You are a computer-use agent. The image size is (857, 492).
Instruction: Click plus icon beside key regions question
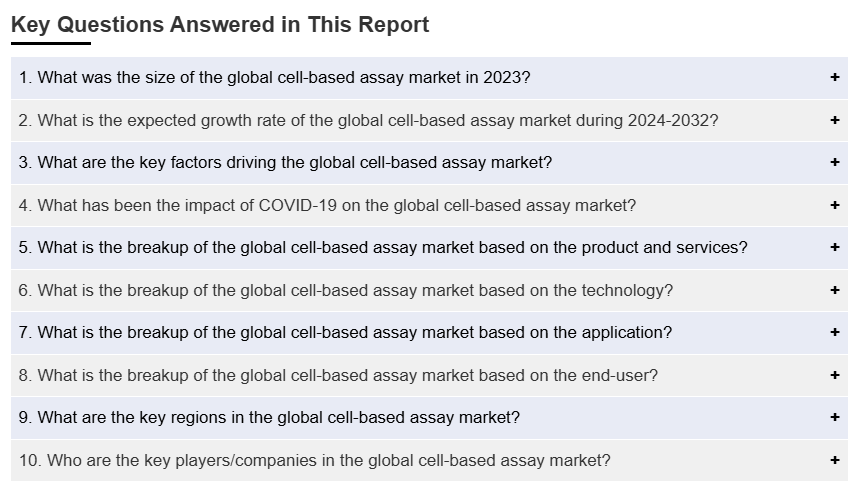[835, 417]
